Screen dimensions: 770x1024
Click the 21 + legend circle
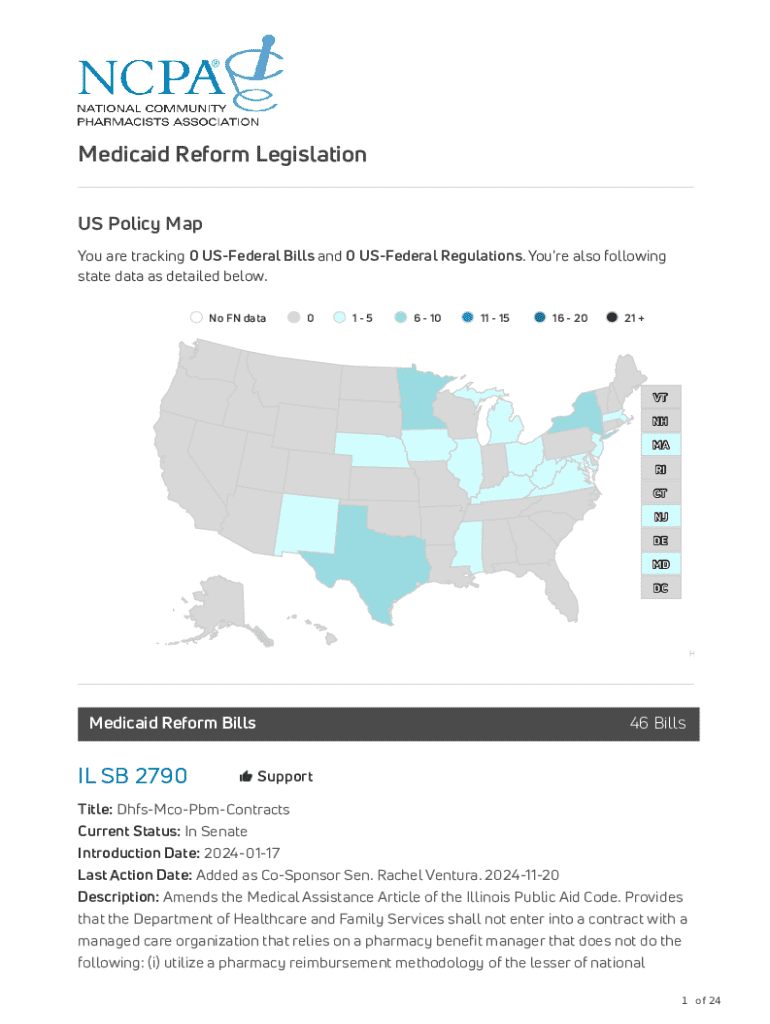[611, 318]
